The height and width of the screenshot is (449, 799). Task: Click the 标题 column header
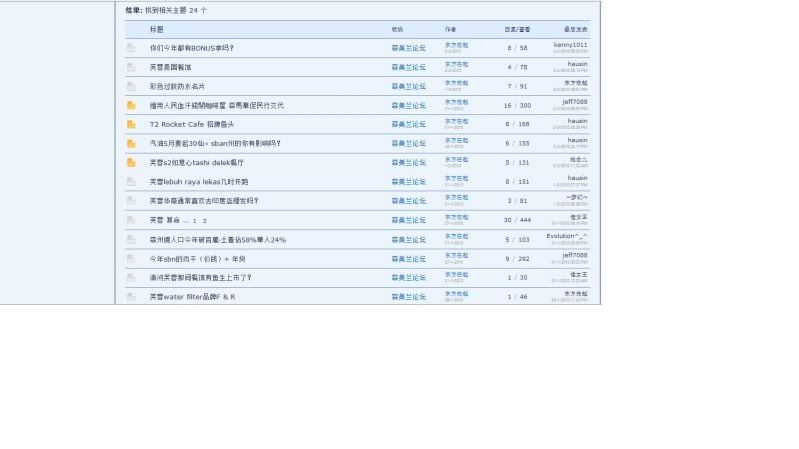click(157, 30)
